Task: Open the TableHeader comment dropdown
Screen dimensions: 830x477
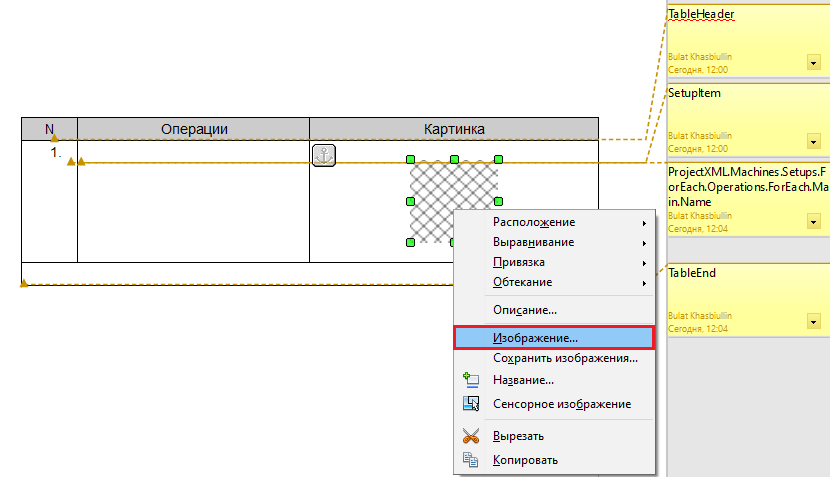Action: (812, 62)
